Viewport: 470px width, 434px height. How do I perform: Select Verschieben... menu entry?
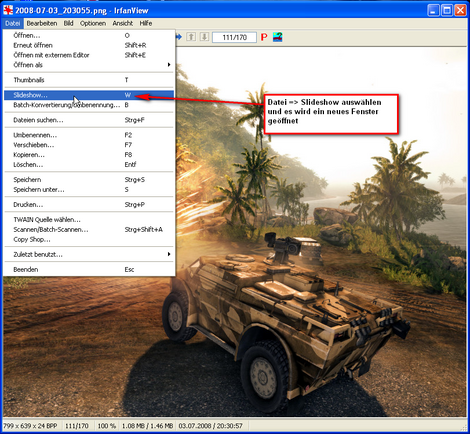(x=89, y=145)
